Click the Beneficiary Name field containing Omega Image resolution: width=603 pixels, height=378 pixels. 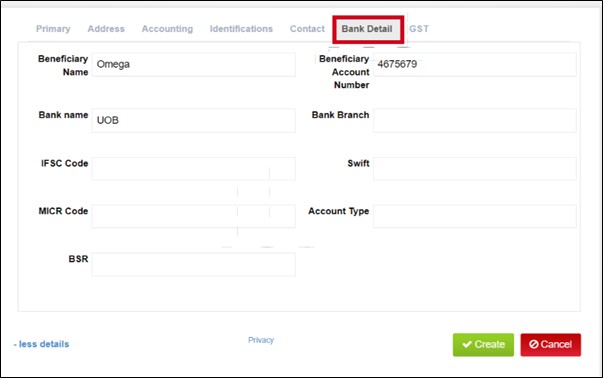click(x=193, y=65)
